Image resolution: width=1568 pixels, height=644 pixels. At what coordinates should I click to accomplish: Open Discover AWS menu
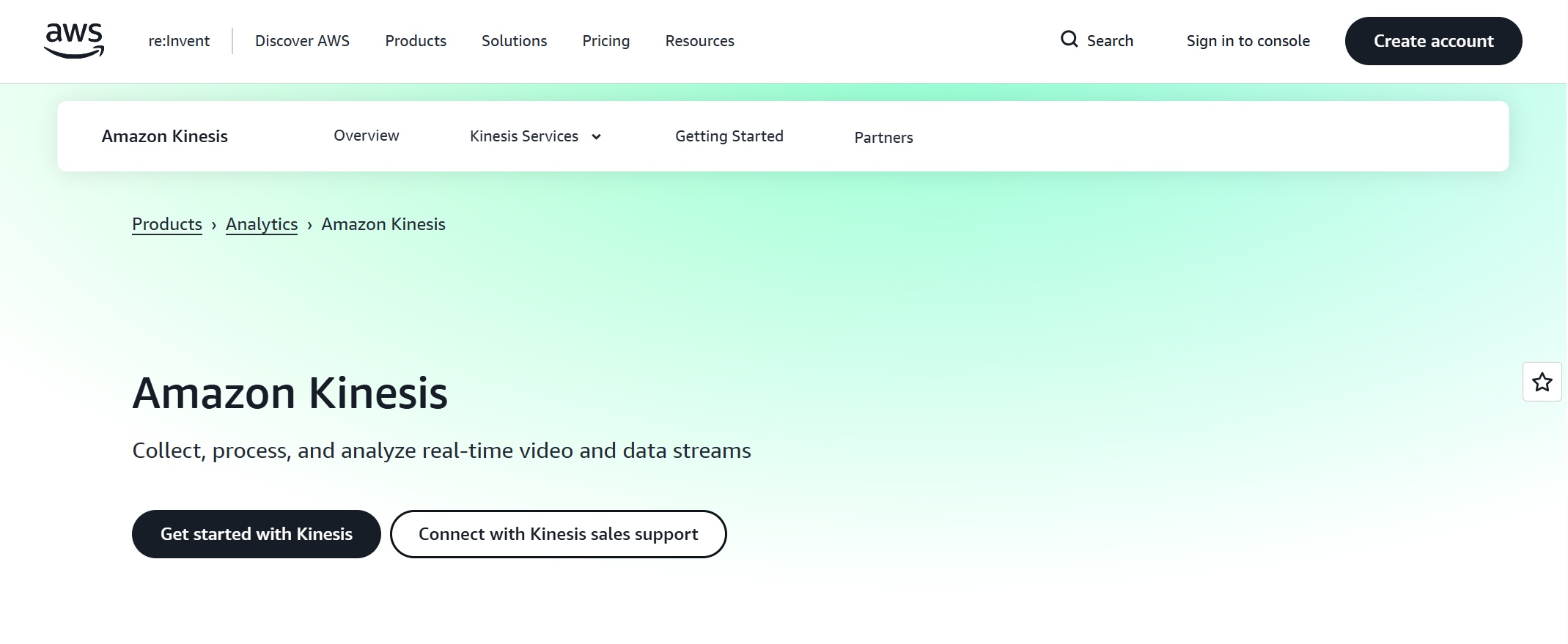[x=302, y=41]
